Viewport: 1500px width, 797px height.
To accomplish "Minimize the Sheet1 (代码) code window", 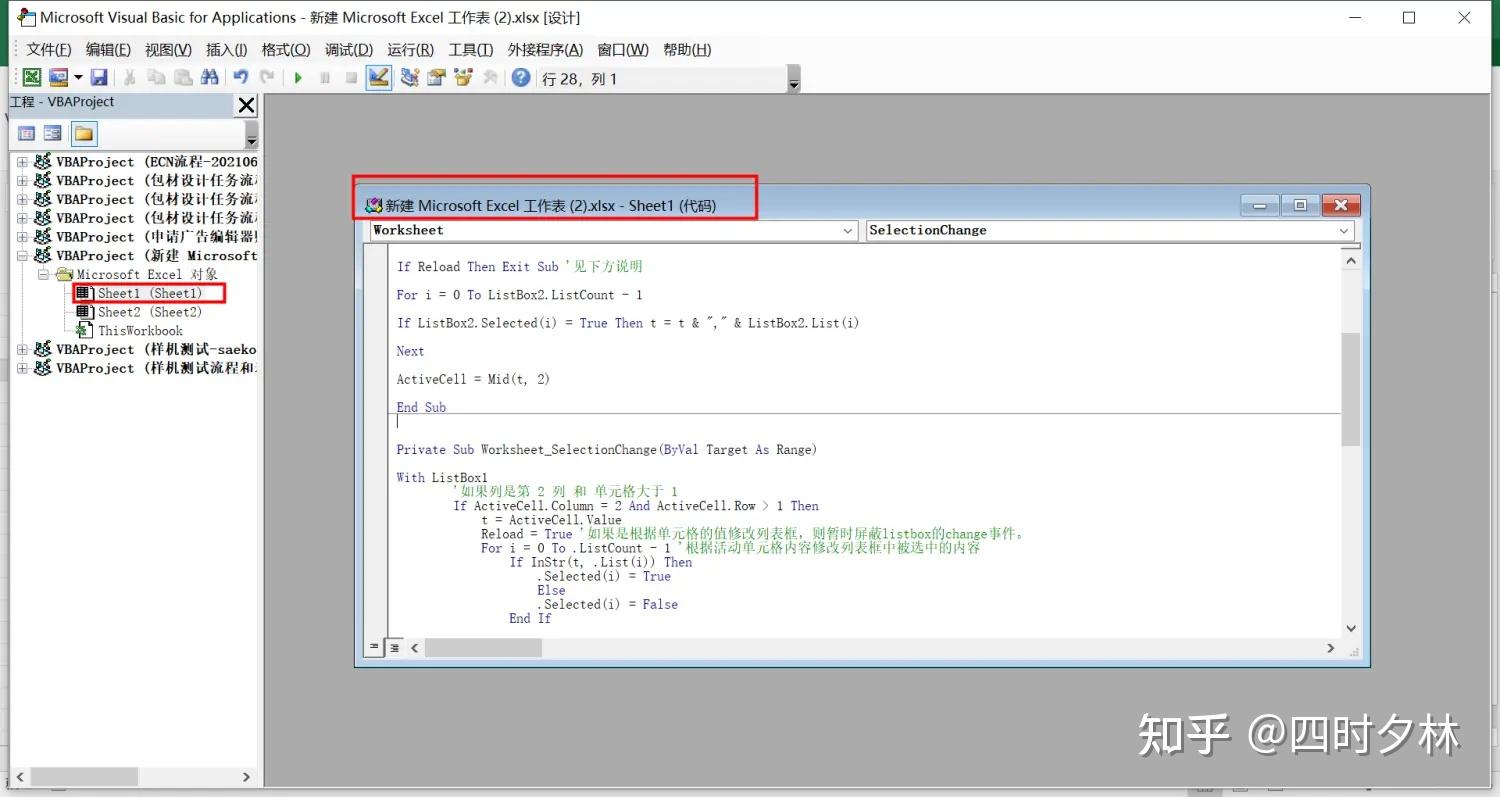I will click(x=1260, y=205).
